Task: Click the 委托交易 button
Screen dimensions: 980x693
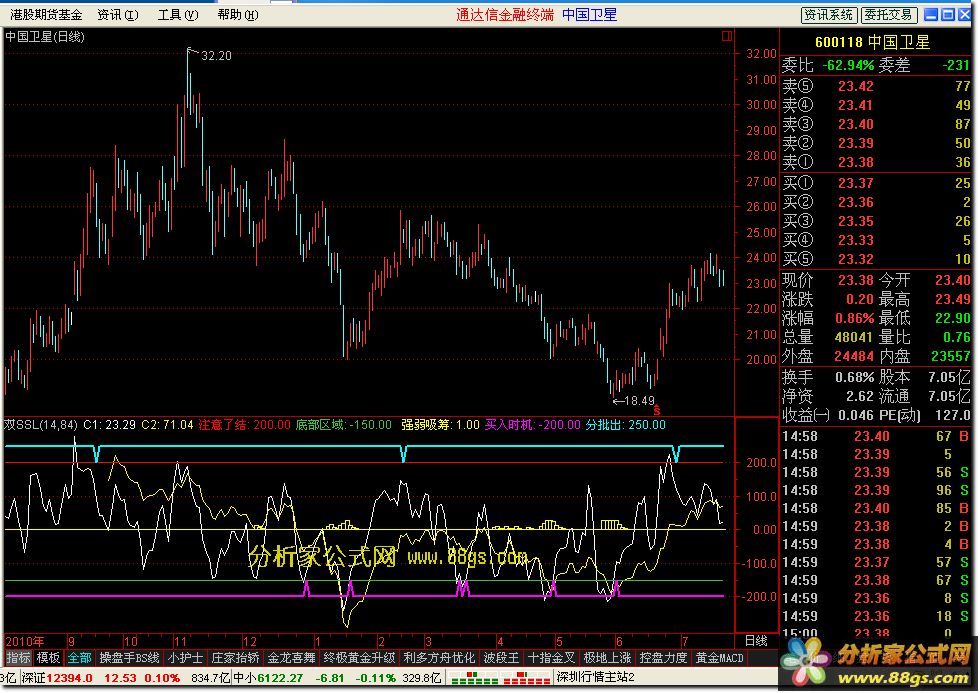Action: point(889,14)
